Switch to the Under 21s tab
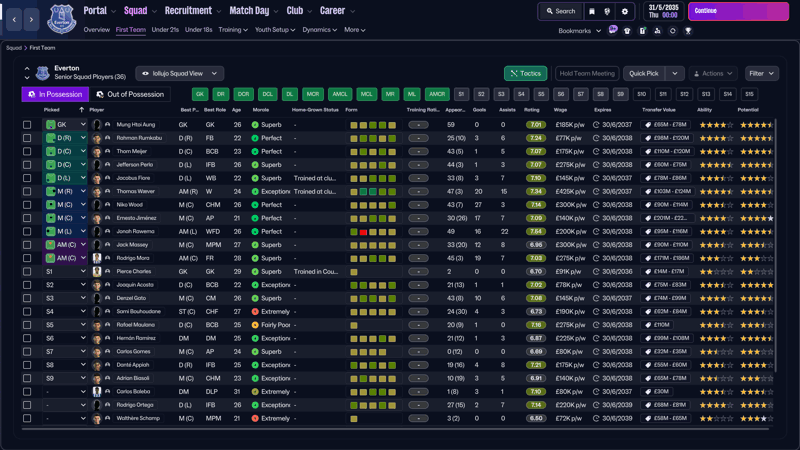Image resolution: width=800 pixels, height=450 pixels. click(165, 30)
